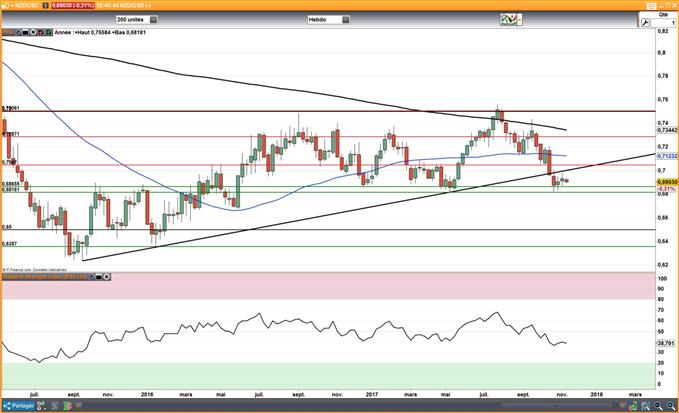Click the Qté quantity input field
The height and width of the screenshot is (413, 679).
[x=663, y=23]
